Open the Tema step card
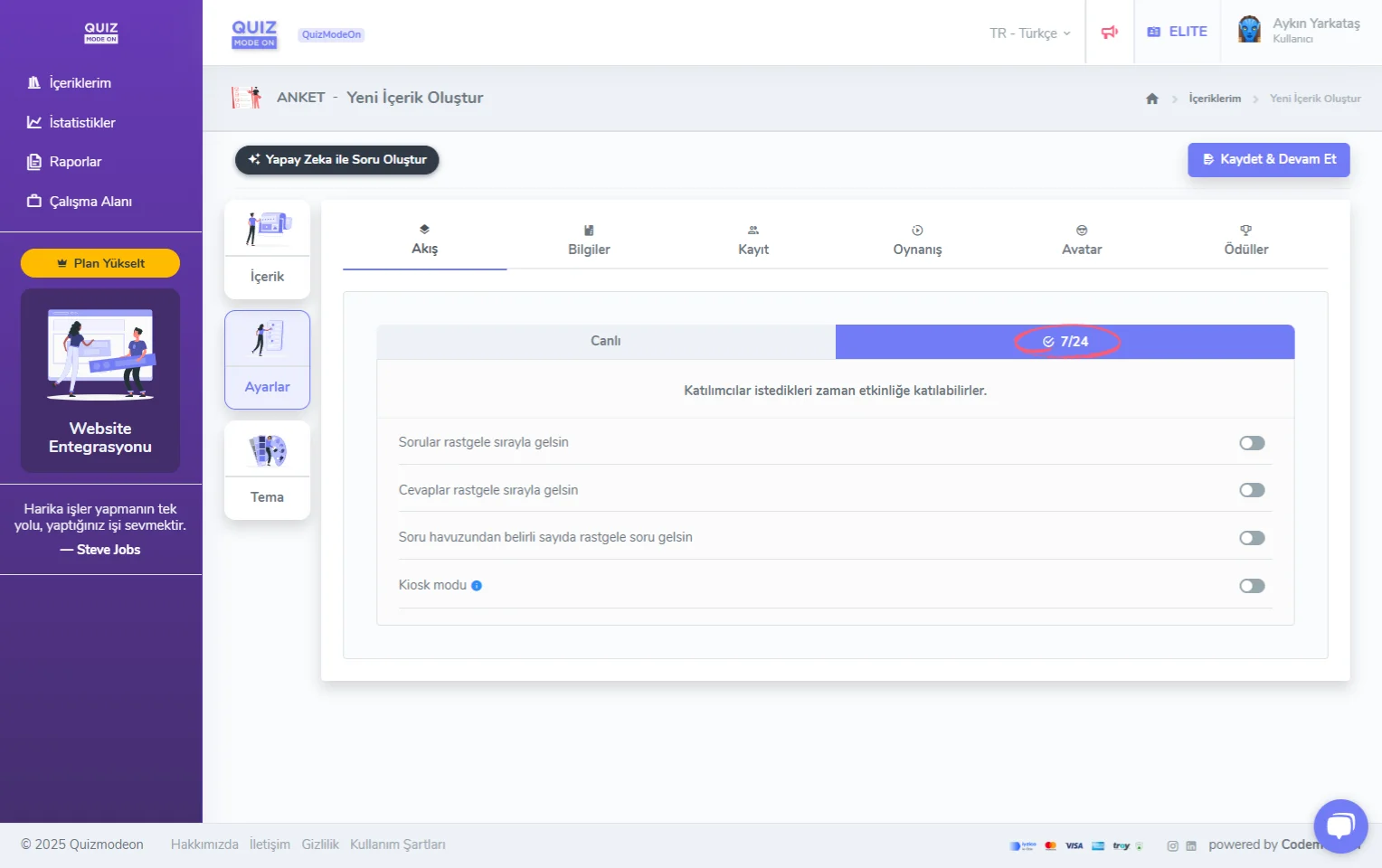 coord(267,470)
